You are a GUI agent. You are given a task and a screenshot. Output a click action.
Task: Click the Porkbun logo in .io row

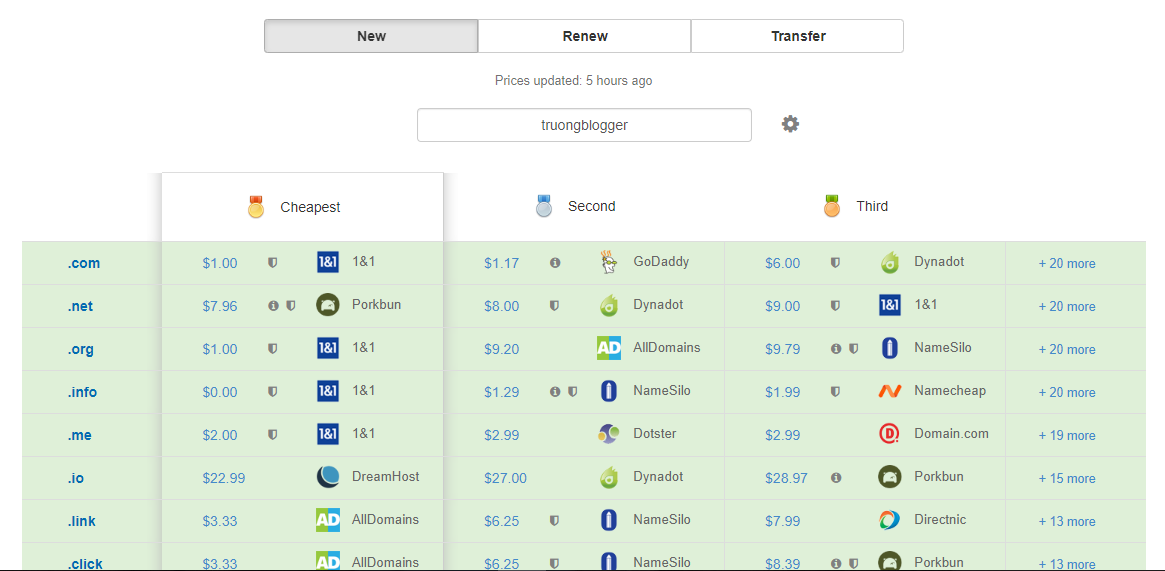(889, 477)
